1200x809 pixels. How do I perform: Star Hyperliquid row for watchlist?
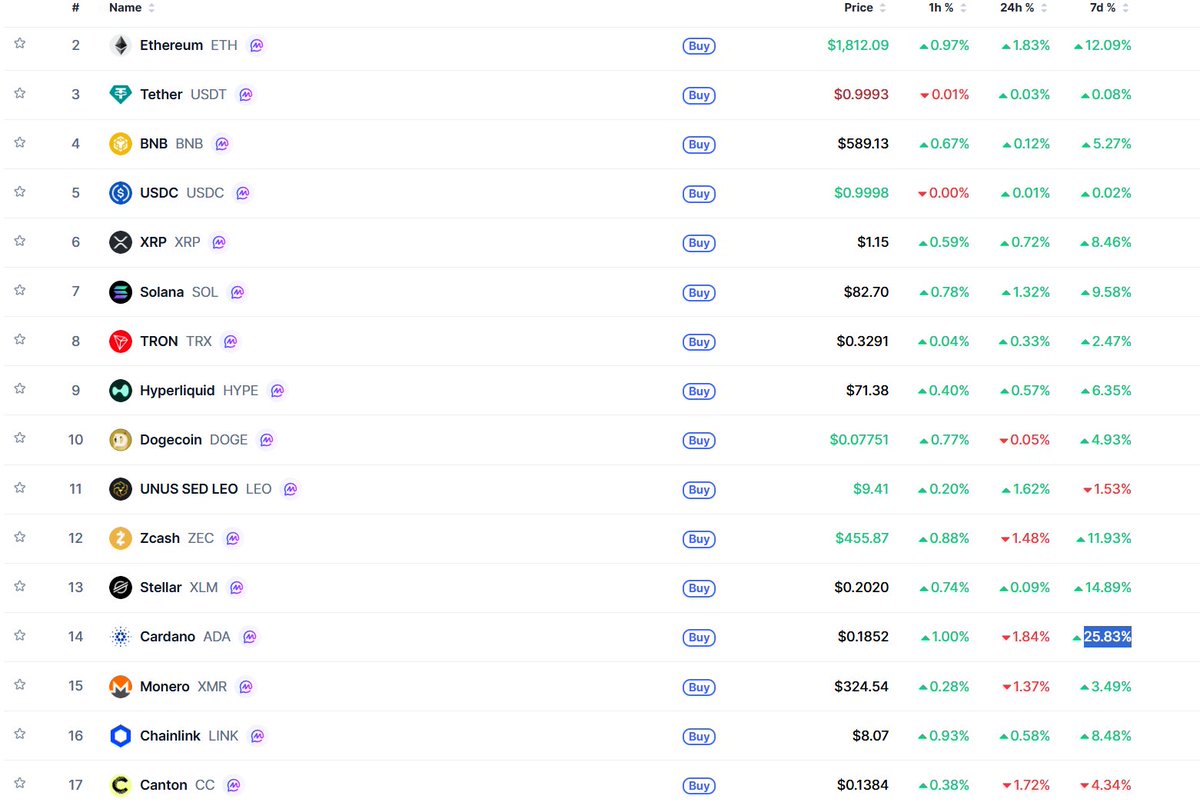click(19, 389)
